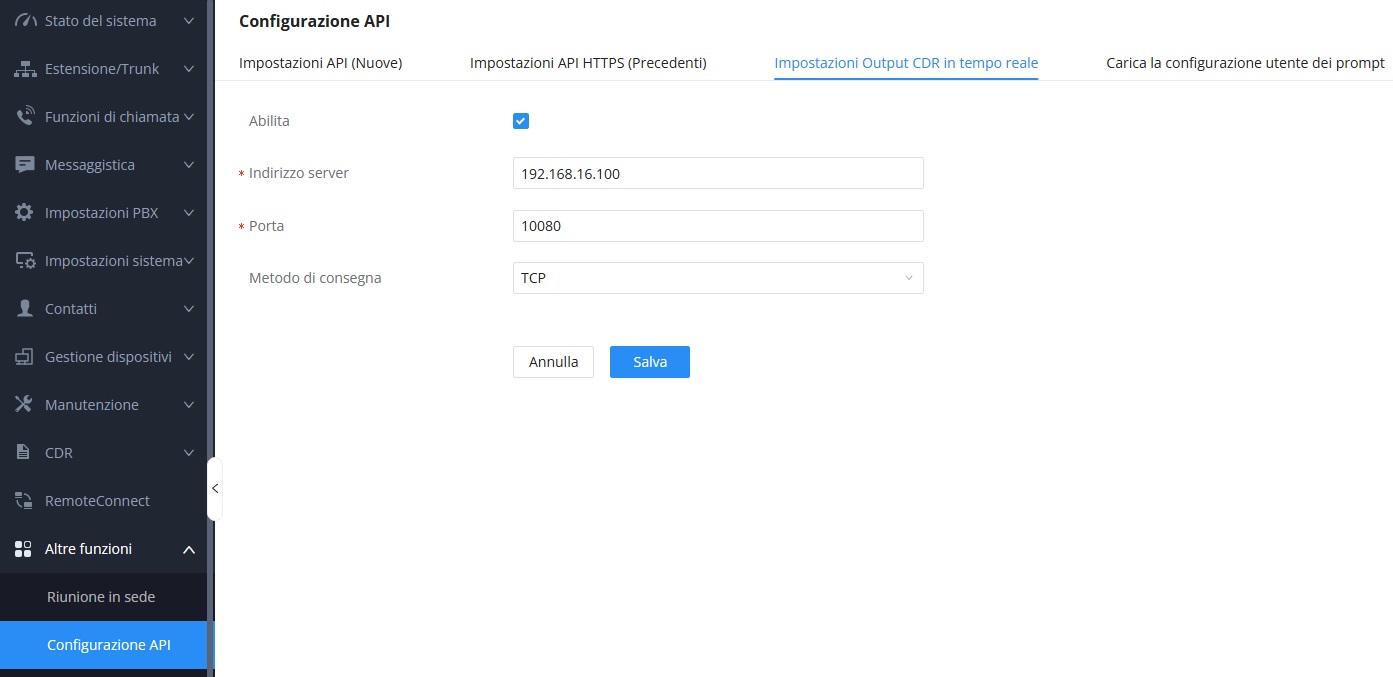Open the Metodo di consegna dropdown
The image size is (1393, 677).
[x=717, y=278]
